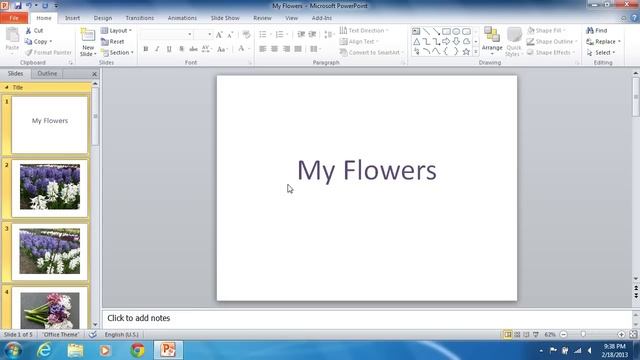This screenshot has height=360, width=640.
Task: Collapse the Title section
Action: 7,87
